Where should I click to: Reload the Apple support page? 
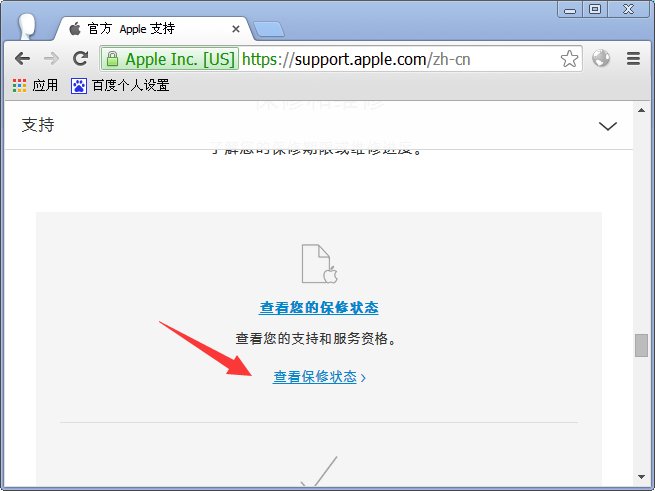click(x=80, y=59)
